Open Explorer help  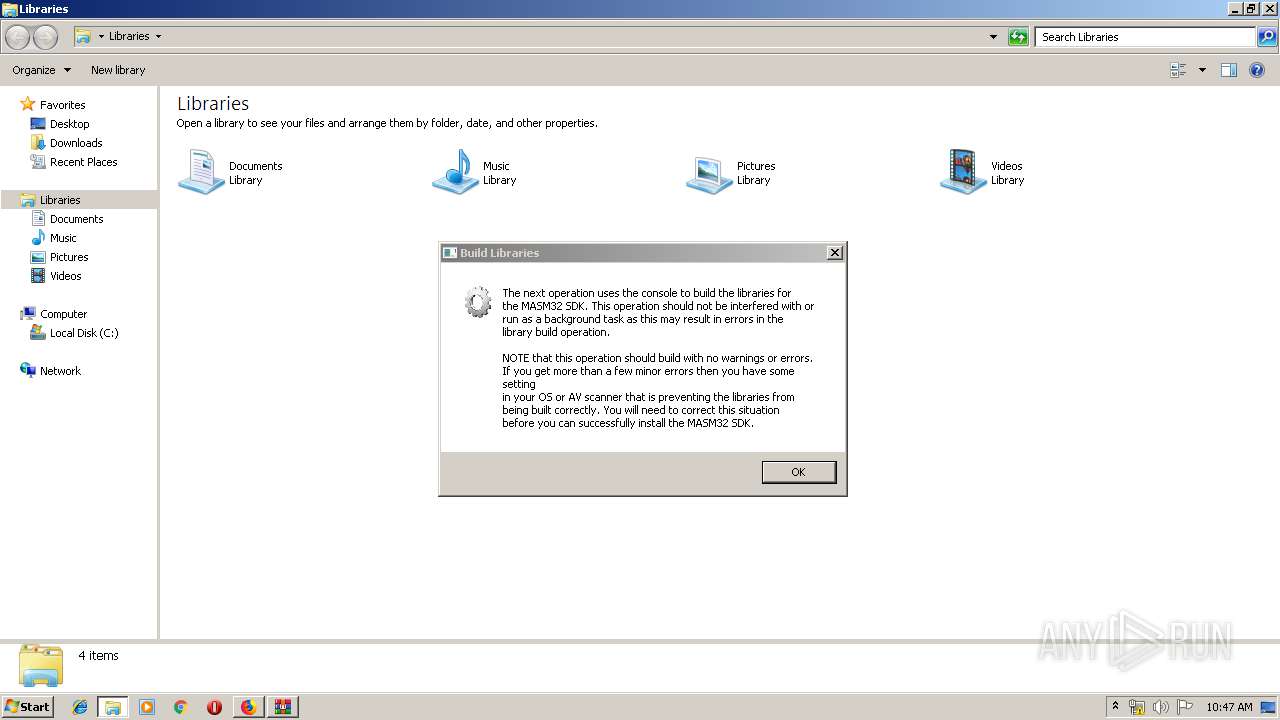tap(1258, 70)
